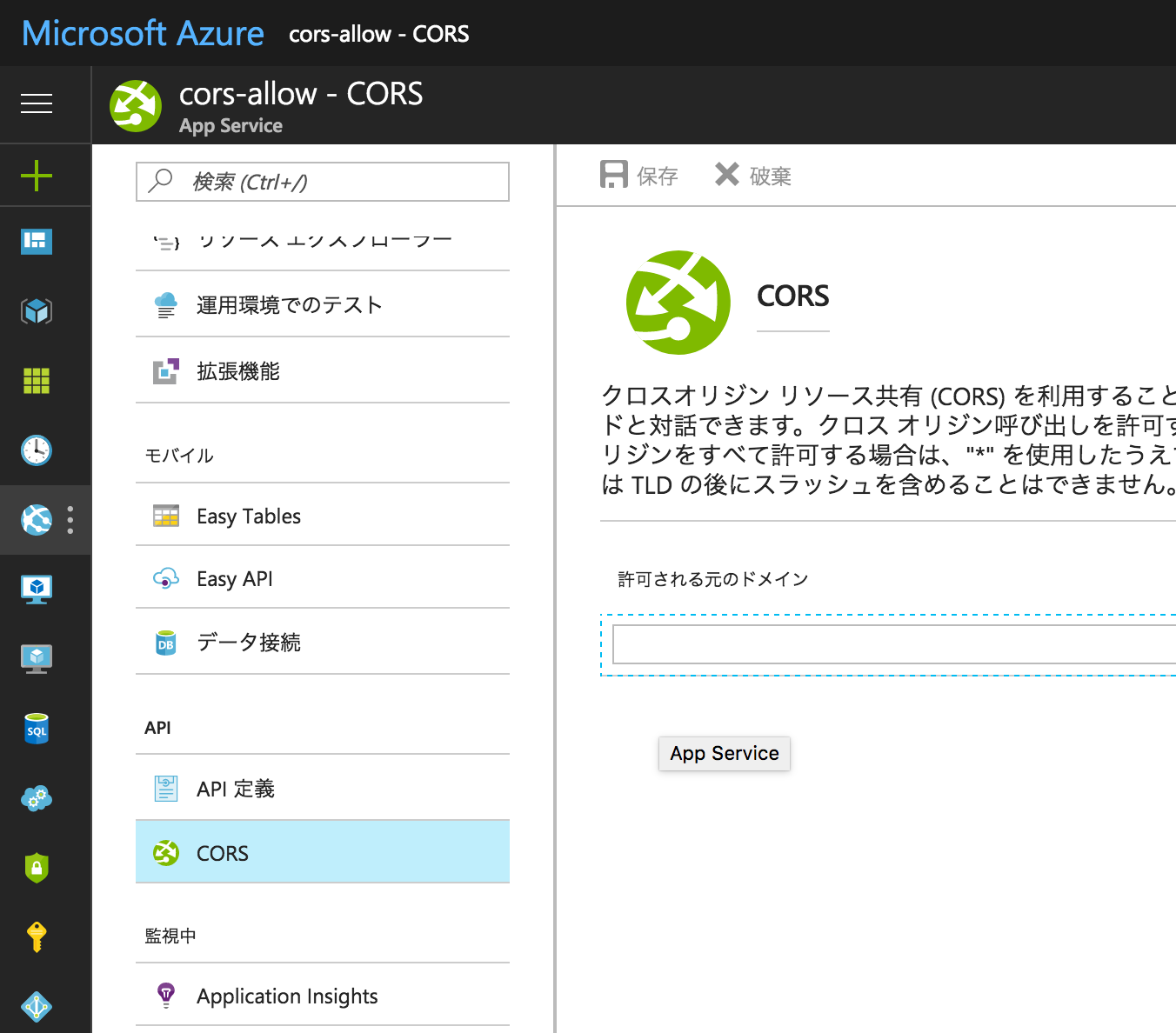Click the 拡張機能 extensions icon
1176x1033 pixels.
[165, 371]
